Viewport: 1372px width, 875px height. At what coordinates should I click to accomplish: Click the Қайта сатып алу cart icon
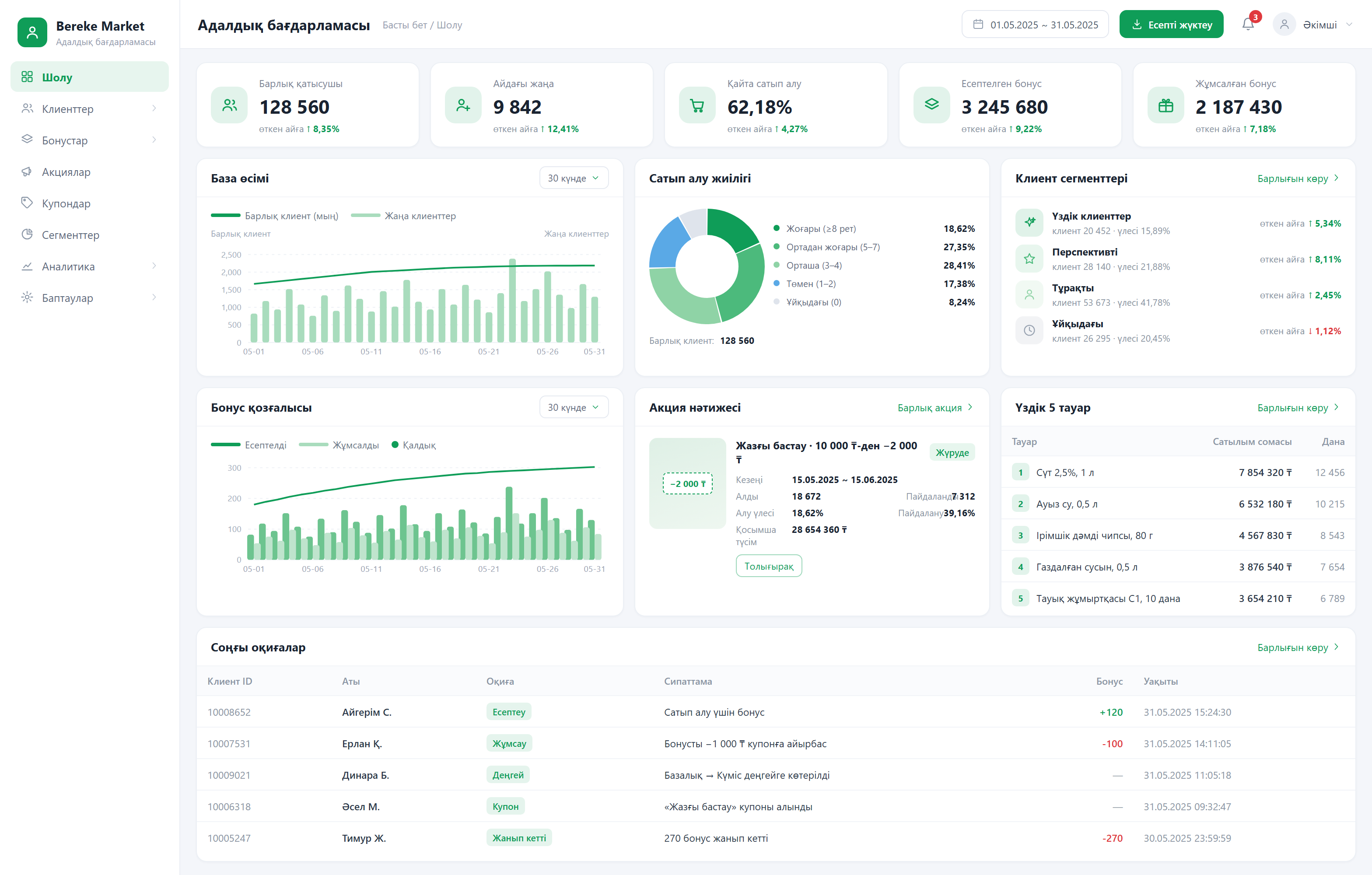[x=697, y=105]
